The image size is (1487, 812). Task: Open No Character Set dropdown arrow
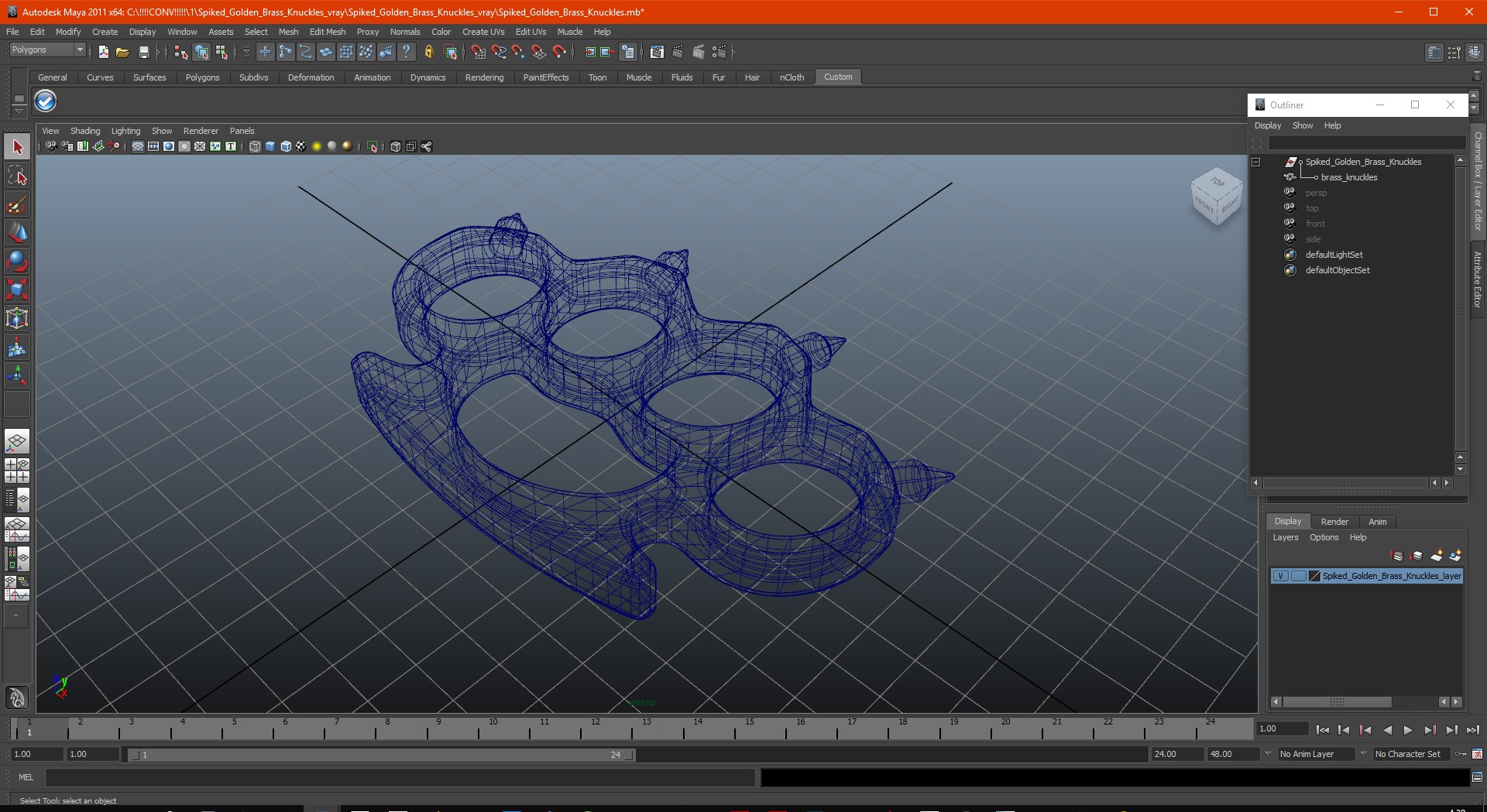click(x=1363, y=754)
